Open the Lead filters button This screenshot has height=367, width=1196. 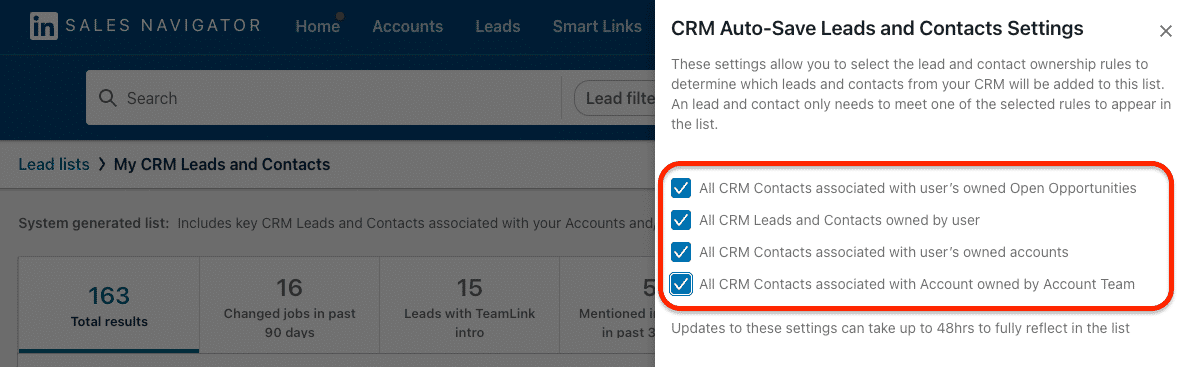click(x=615, y=98)
